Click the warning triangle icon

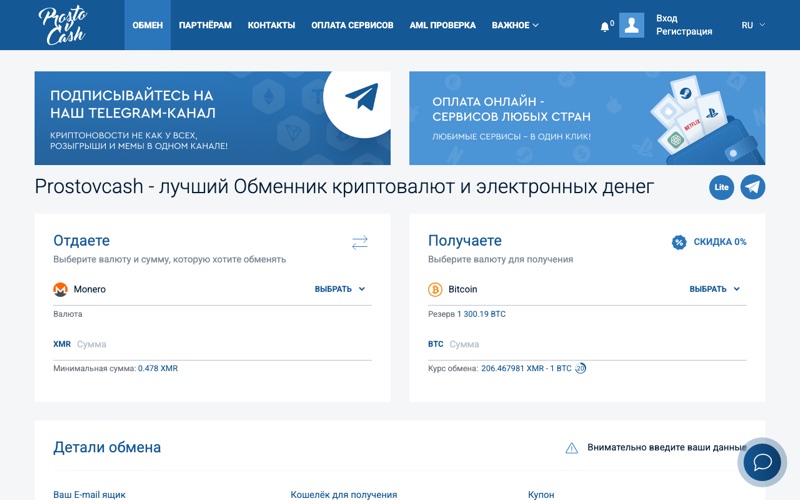571,448
